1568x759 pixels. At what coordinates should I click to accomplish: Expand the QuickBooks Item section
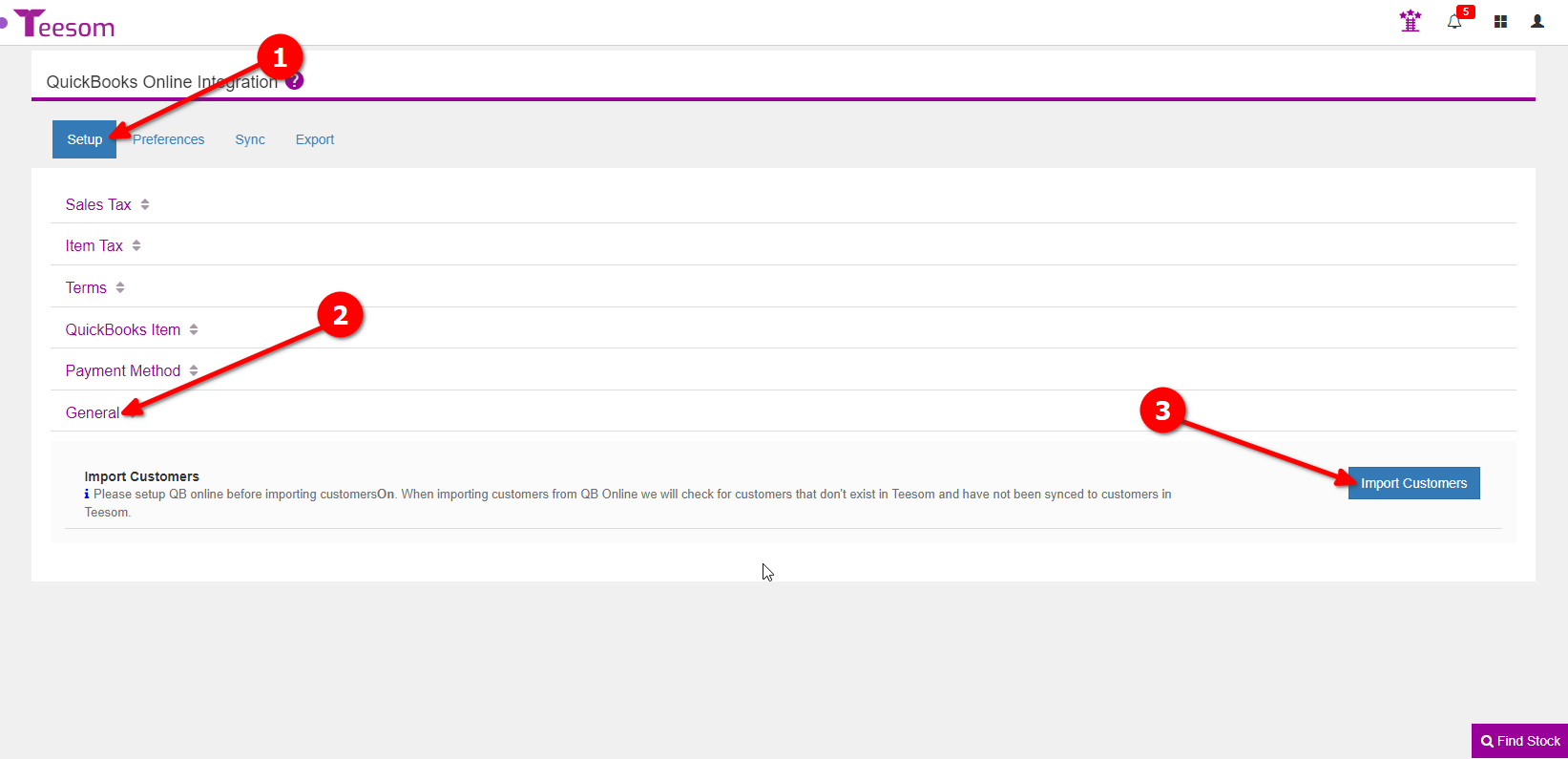[x=123, y=329]
